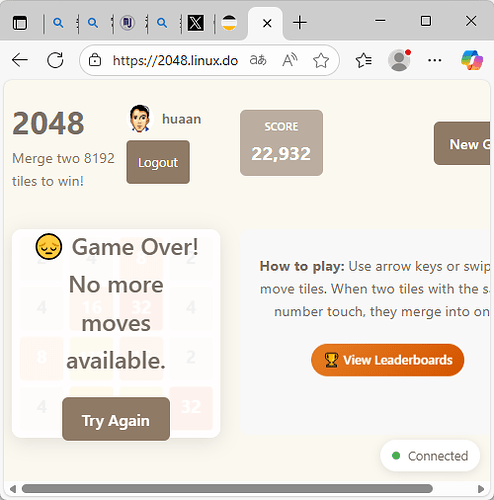The width and height of the screenshot is (494, 500).
Task: Switch to the round purple-icon tab next to the X tab
Action: 127,23
